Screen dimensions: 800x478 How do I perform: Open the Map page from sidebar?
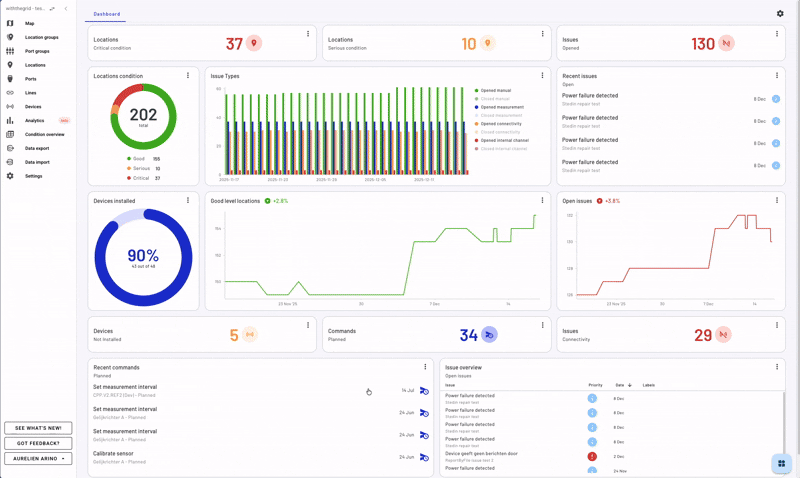coord(29,23)
